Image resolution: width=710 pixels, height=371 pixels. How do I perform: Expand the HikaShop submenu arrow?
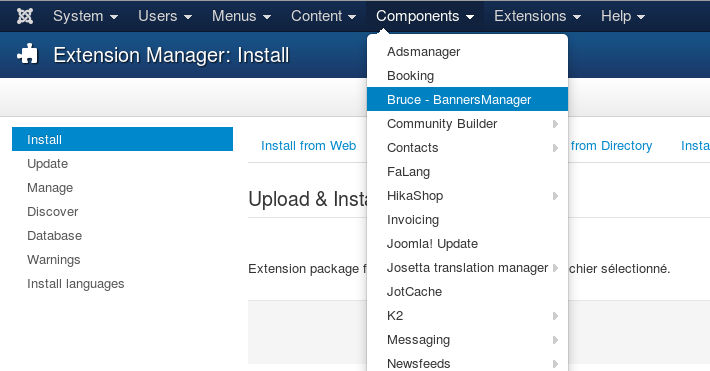tap(555, 196)
